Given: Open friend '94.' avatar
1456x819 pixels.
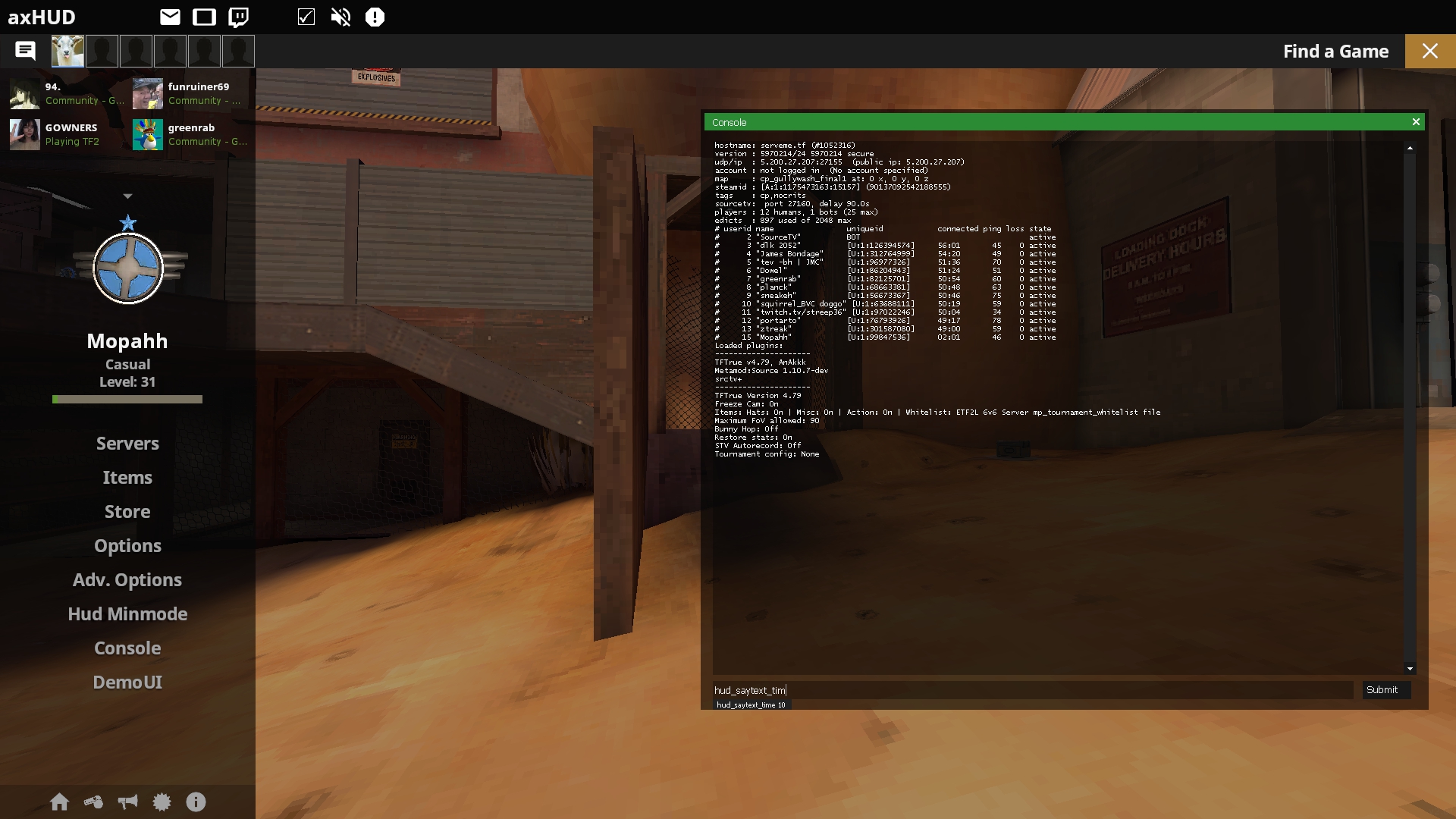Looking at the screenshot, I should pos(24,94).
